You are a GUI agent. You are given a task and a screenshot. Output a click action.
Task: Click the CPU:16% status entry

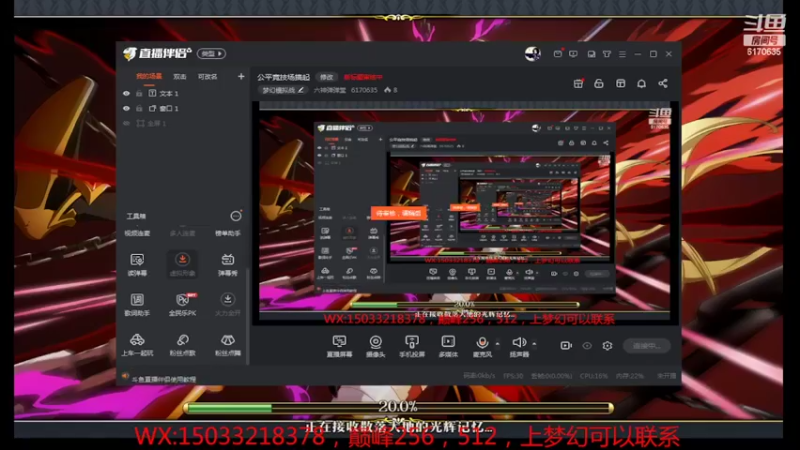(x=593, y=376)
